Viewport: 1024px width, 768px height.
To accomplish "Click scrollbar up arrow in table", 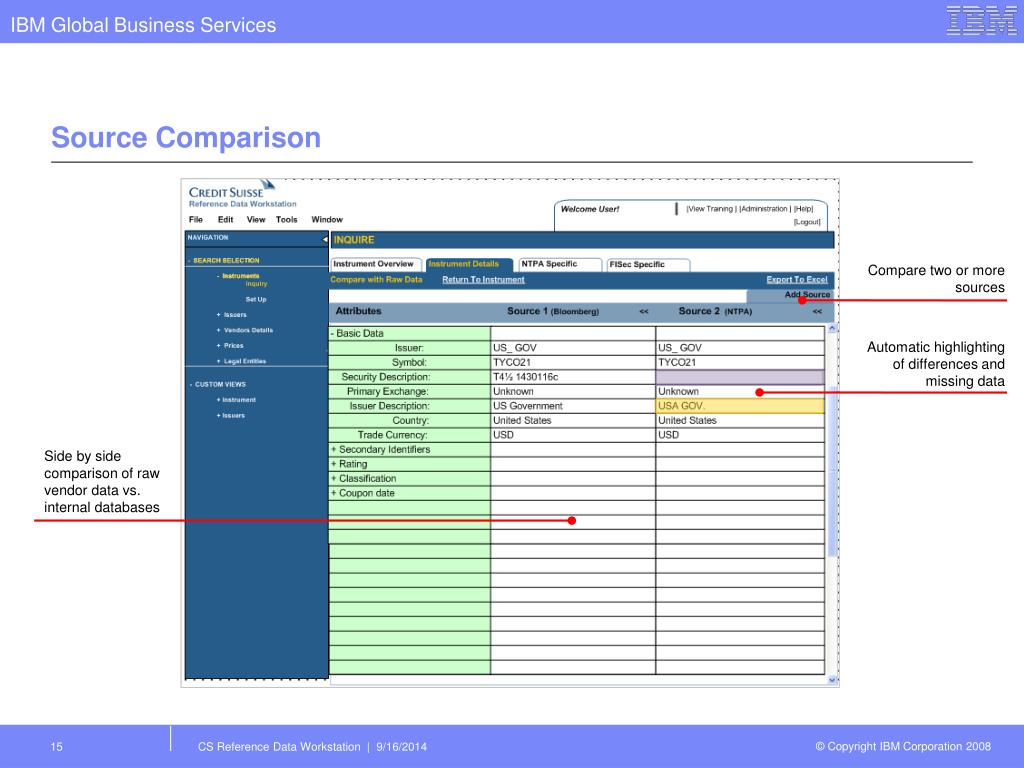I will [832, 328].
